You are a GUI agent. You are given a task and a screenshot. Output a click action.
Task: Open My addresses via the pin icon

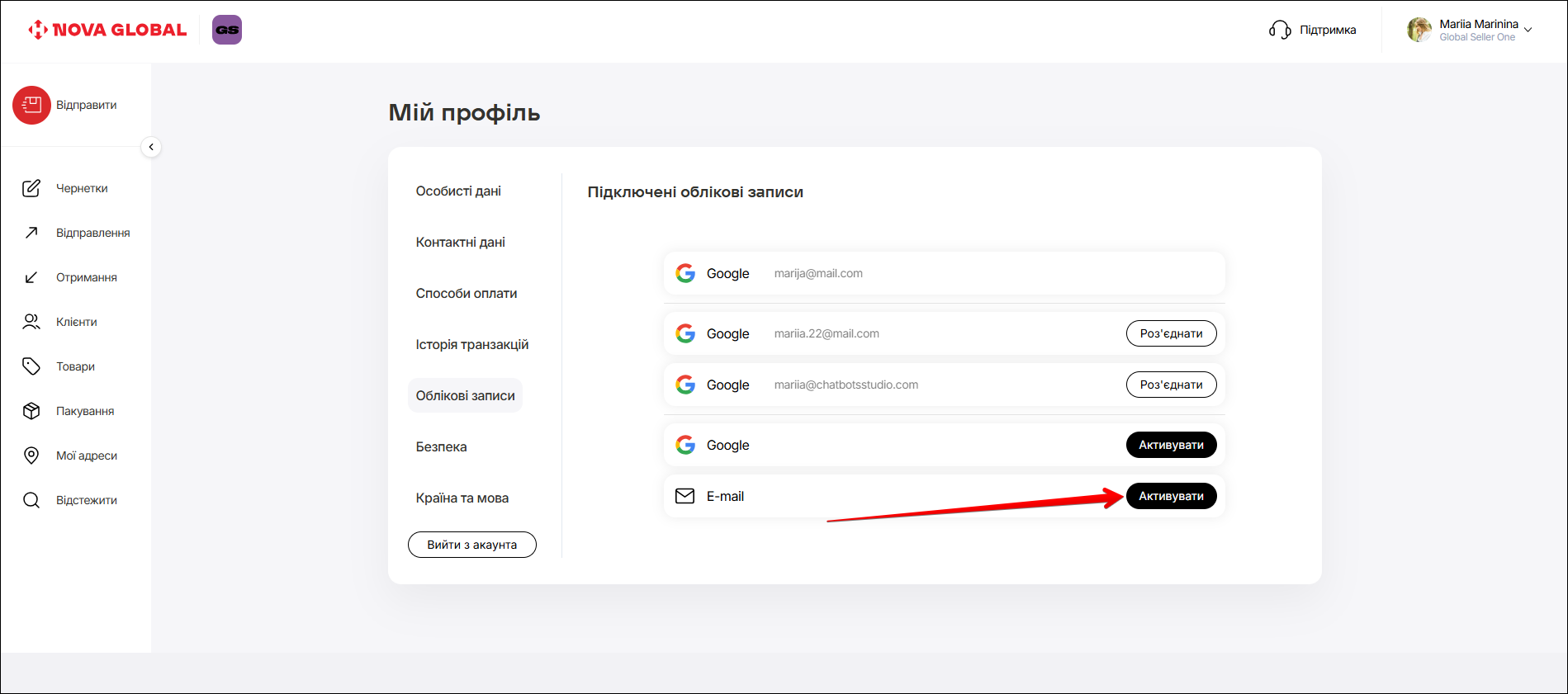pyautogui.click(x=31, y=456)
